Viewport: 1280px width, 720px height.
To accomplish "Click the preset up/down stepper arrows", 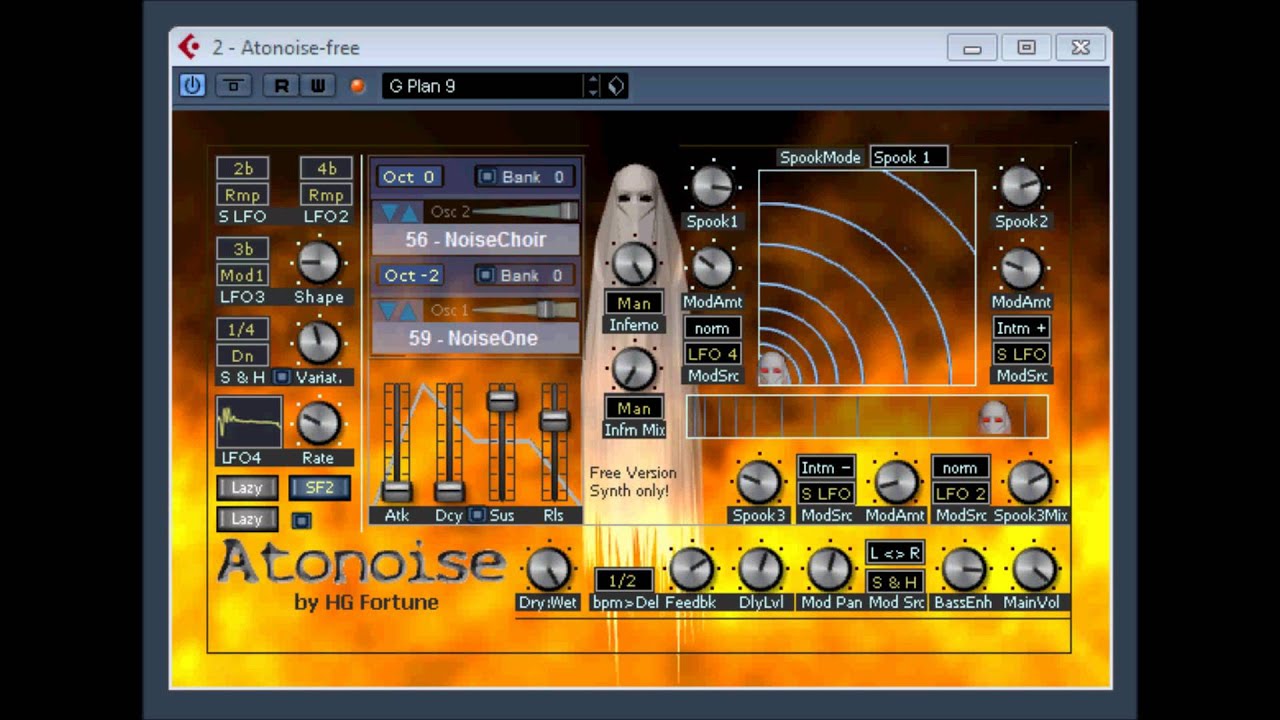I will tap(593, 86).
